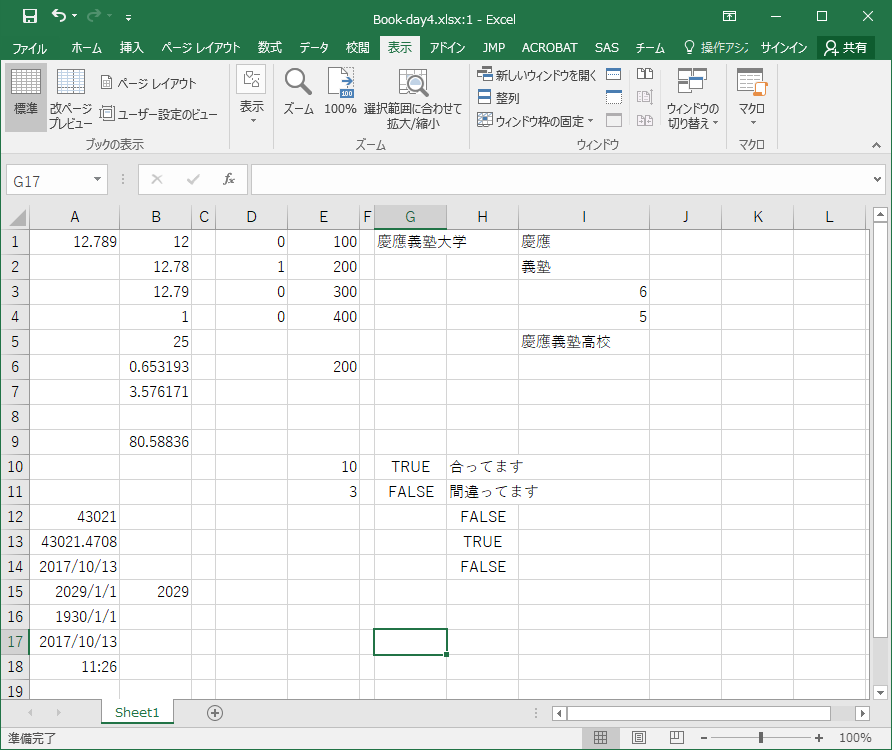
Task: Open the データ ribbon tab
Action: point(314,48)
